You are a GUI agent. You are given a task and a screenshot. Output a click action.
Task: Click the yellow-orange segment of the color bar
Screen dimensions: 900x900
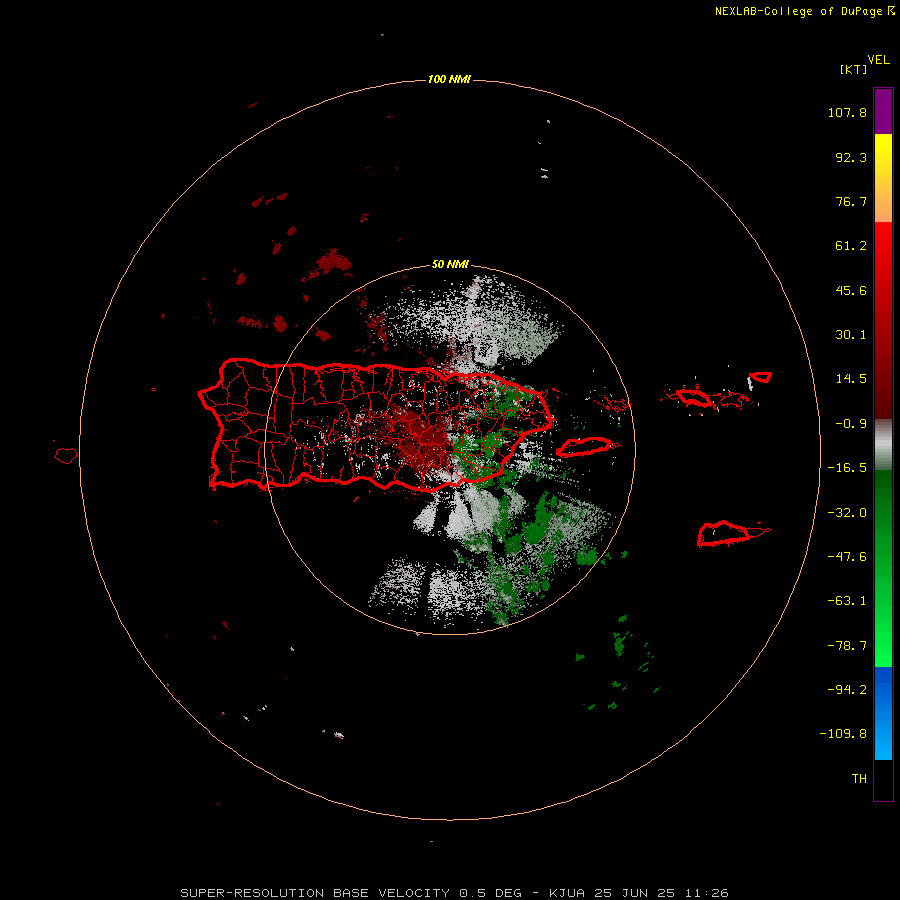pos(883,178)
